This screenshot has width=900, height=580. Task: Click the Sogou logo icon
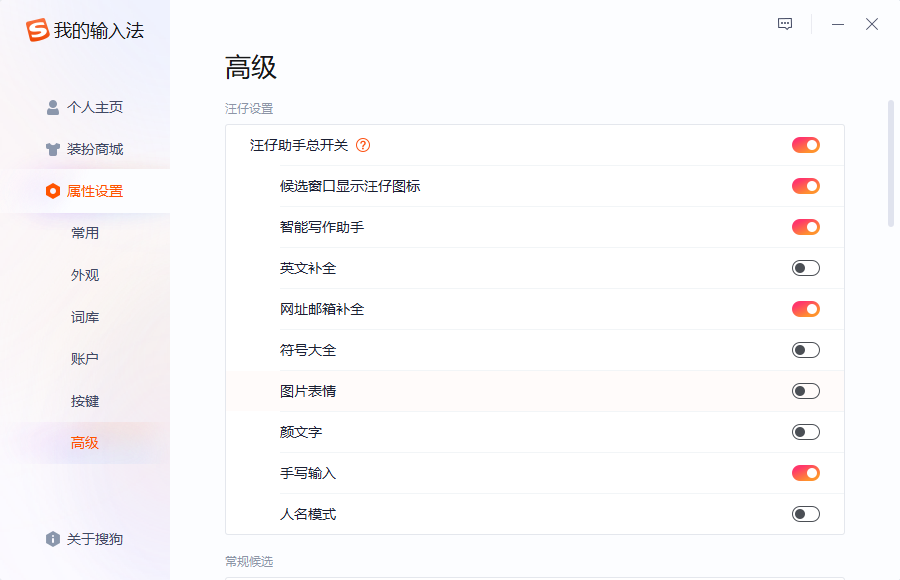[x=37, y=30]
